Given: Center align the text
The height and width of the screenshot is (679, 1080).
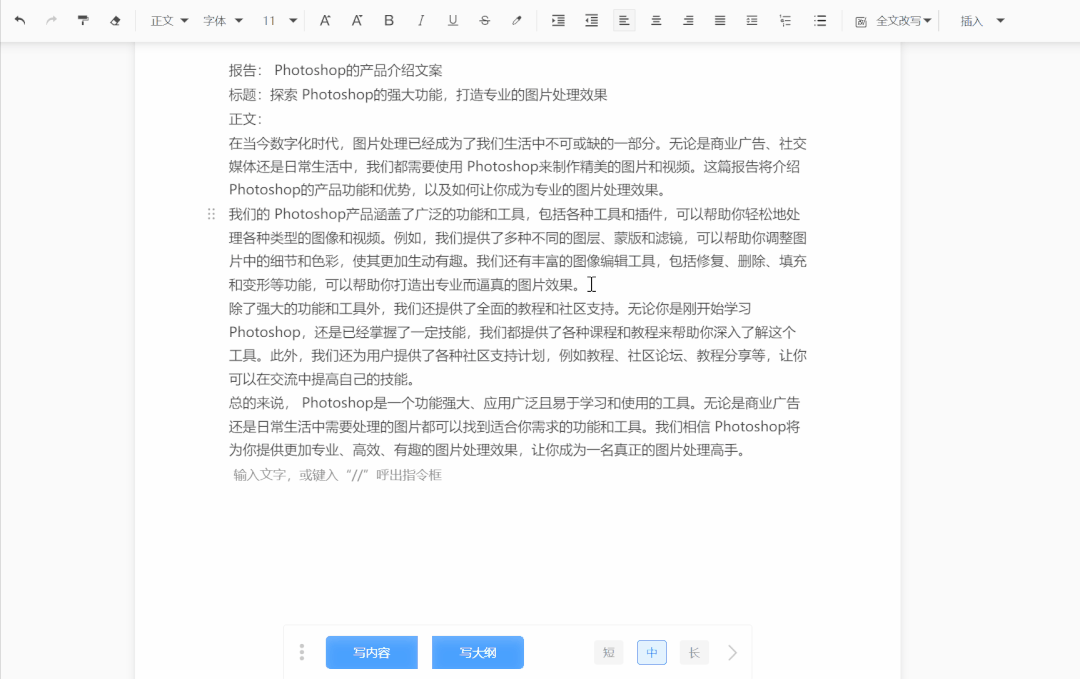Looking at the screenshot, I should pyautogui.click(x=656, y=21).
